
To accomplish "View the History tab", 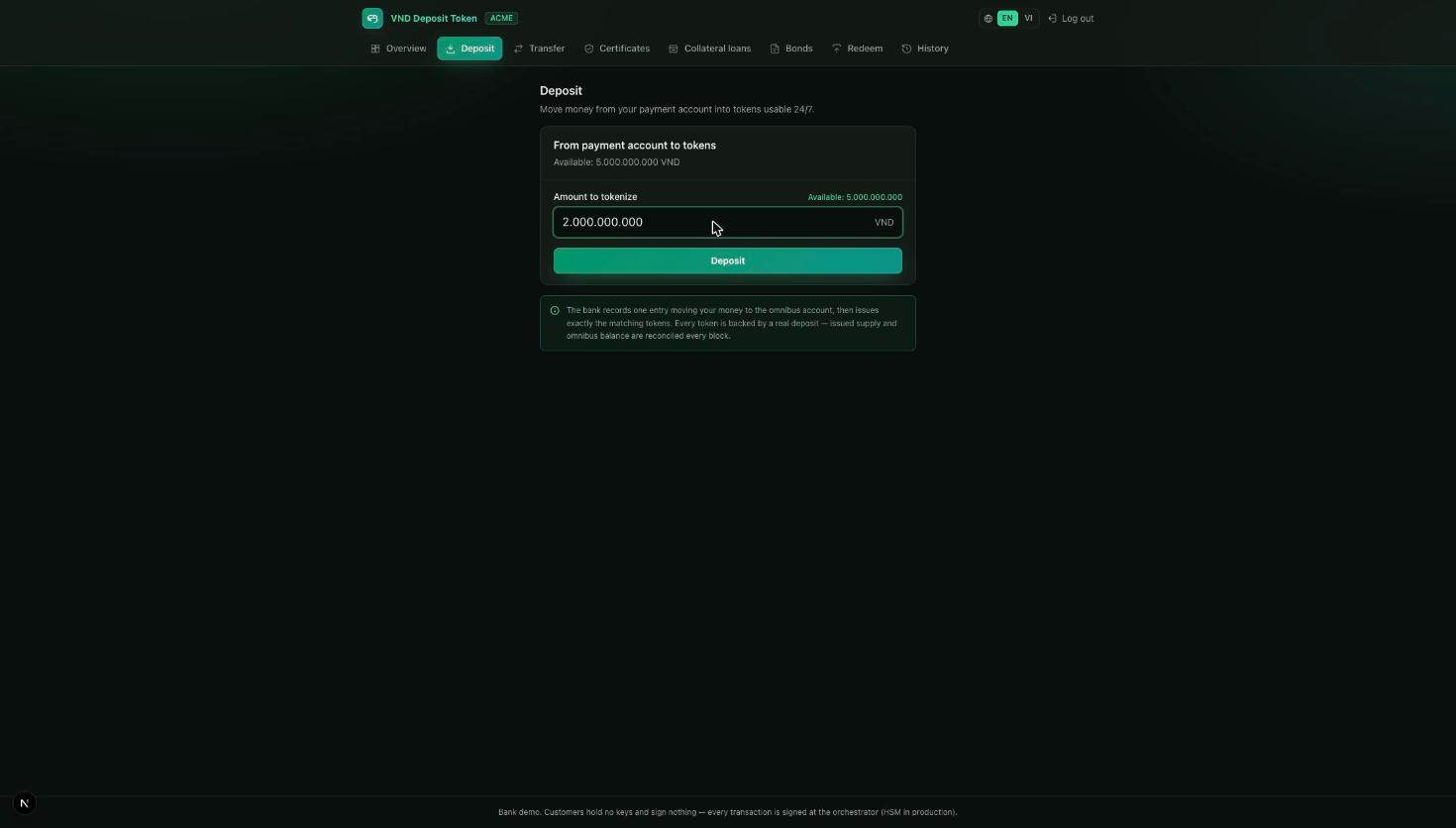I will (925, 49).
